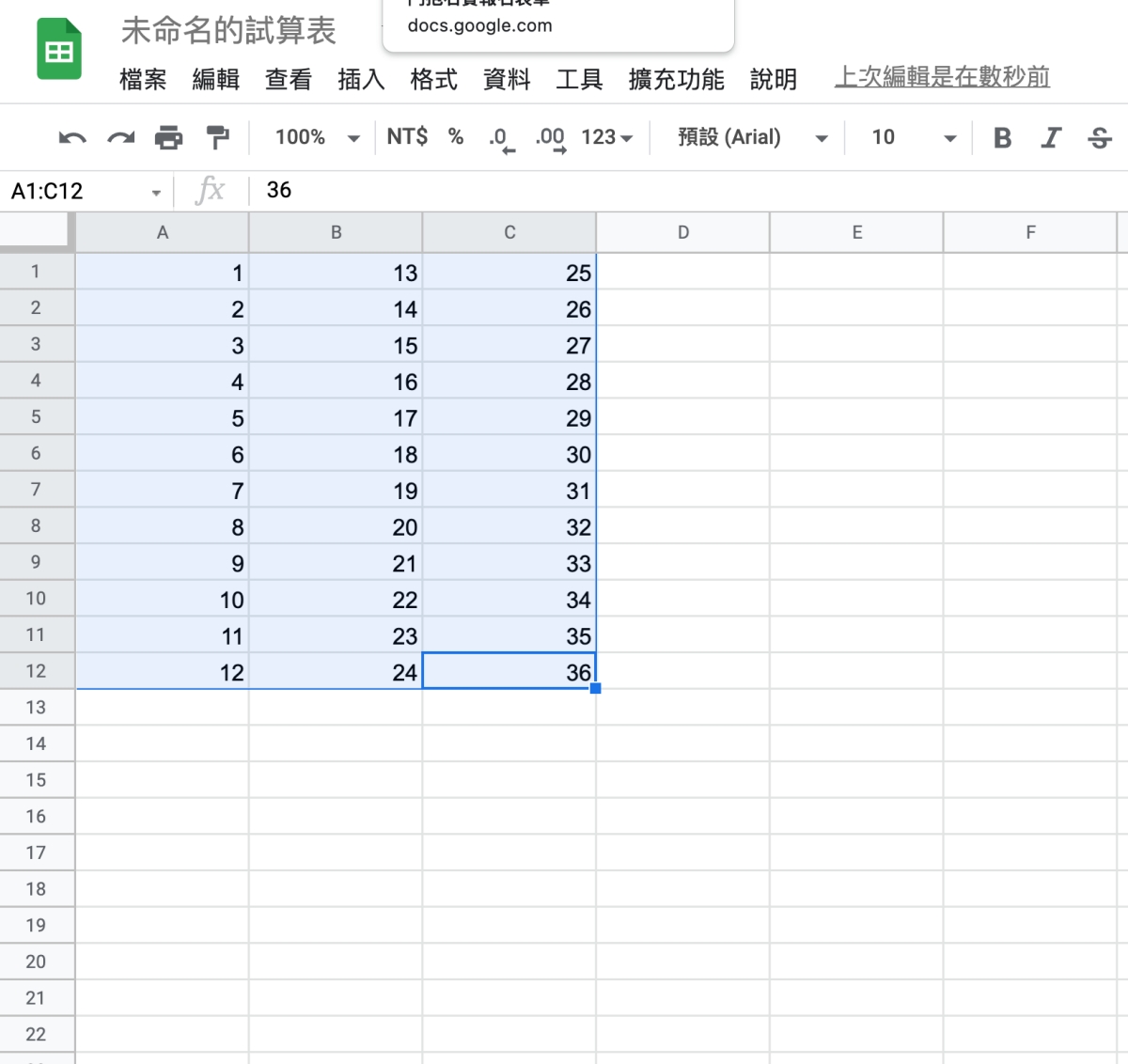The height and width of the screenshot is (1064, 1128).
Task: Open the 格式 menu
Action: click(x=434, y=79)
